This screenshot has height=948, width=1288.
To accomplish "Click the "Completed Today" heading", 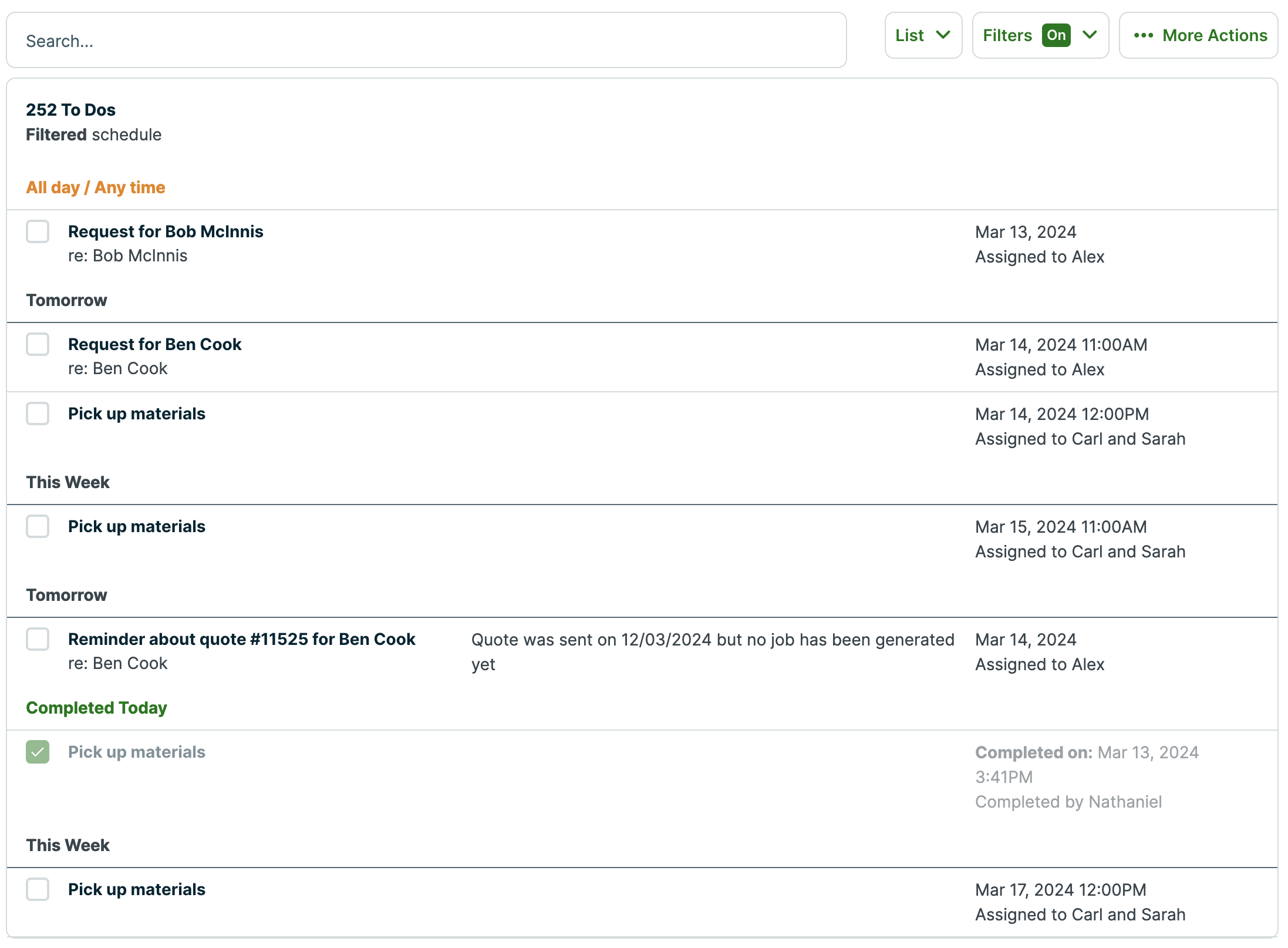I will tap(96, 708).
